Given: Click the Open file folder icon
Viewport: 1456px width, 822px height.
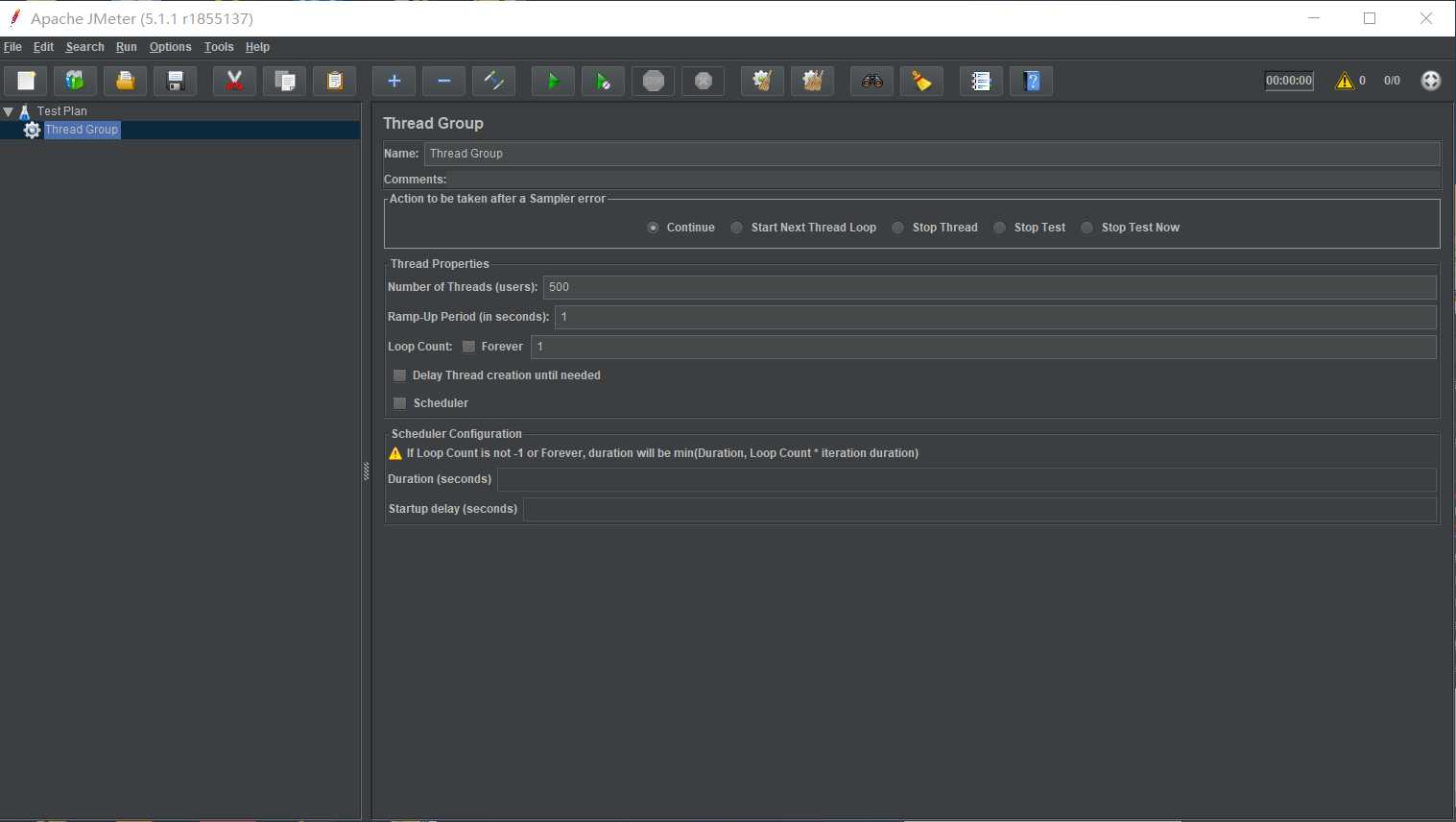Looking at the screenshot, I should 125,81.
